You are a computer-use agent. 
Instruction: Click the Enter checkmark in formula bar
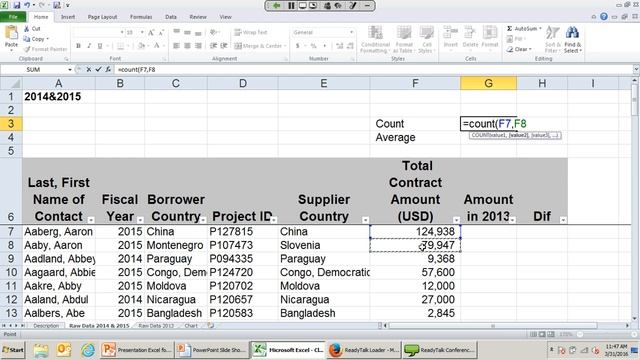[x=98, y=70]
